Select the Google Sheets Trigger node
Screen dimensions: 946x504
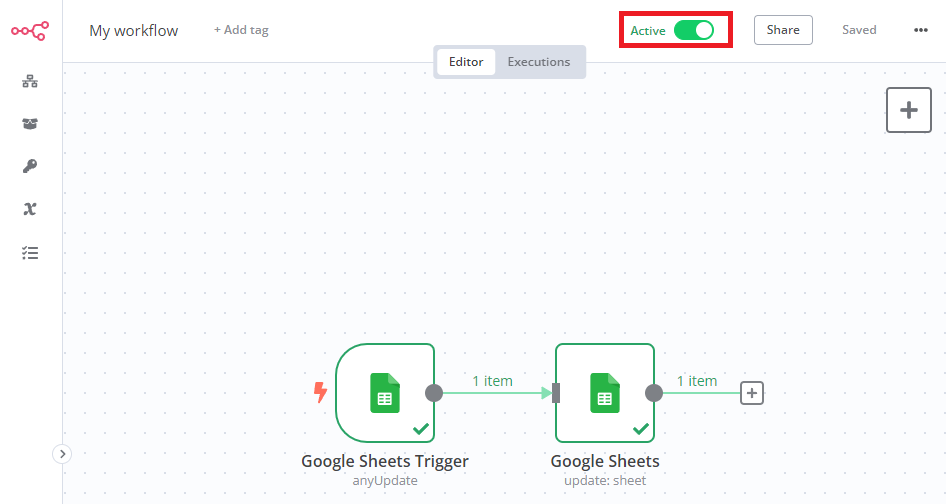pos(385,393)
